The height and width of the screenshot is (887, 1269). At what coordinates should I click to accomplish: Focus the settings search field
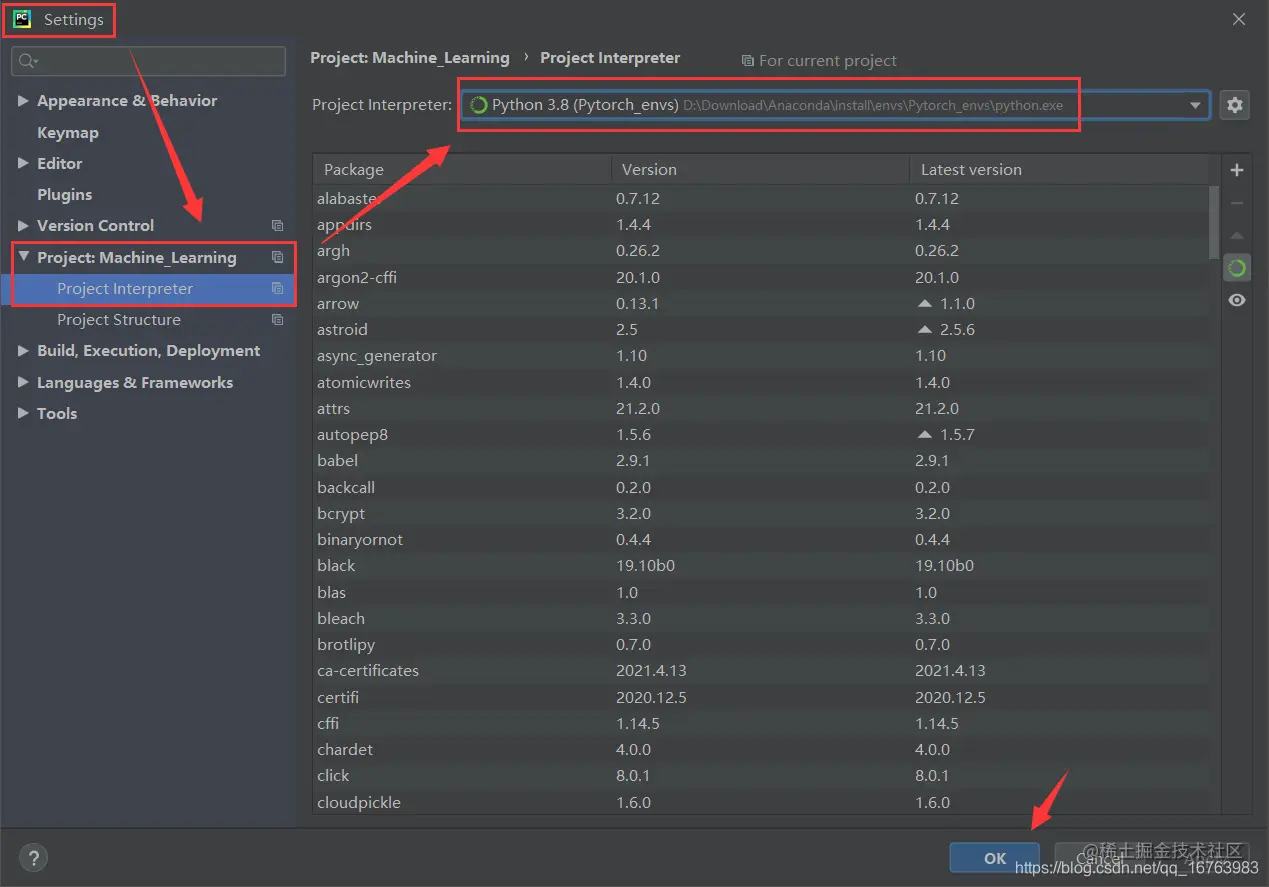point(148,62)
